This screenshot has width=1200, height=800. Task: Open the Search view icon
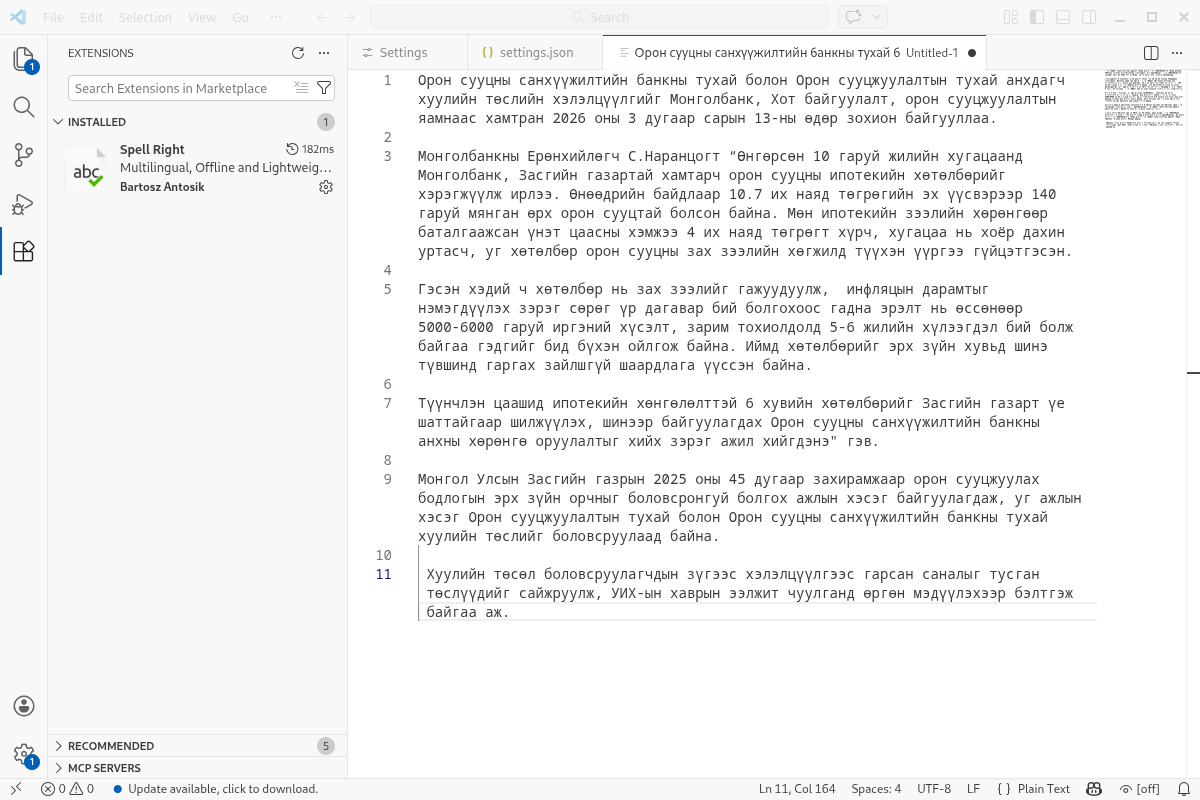(x=24, y=107)
